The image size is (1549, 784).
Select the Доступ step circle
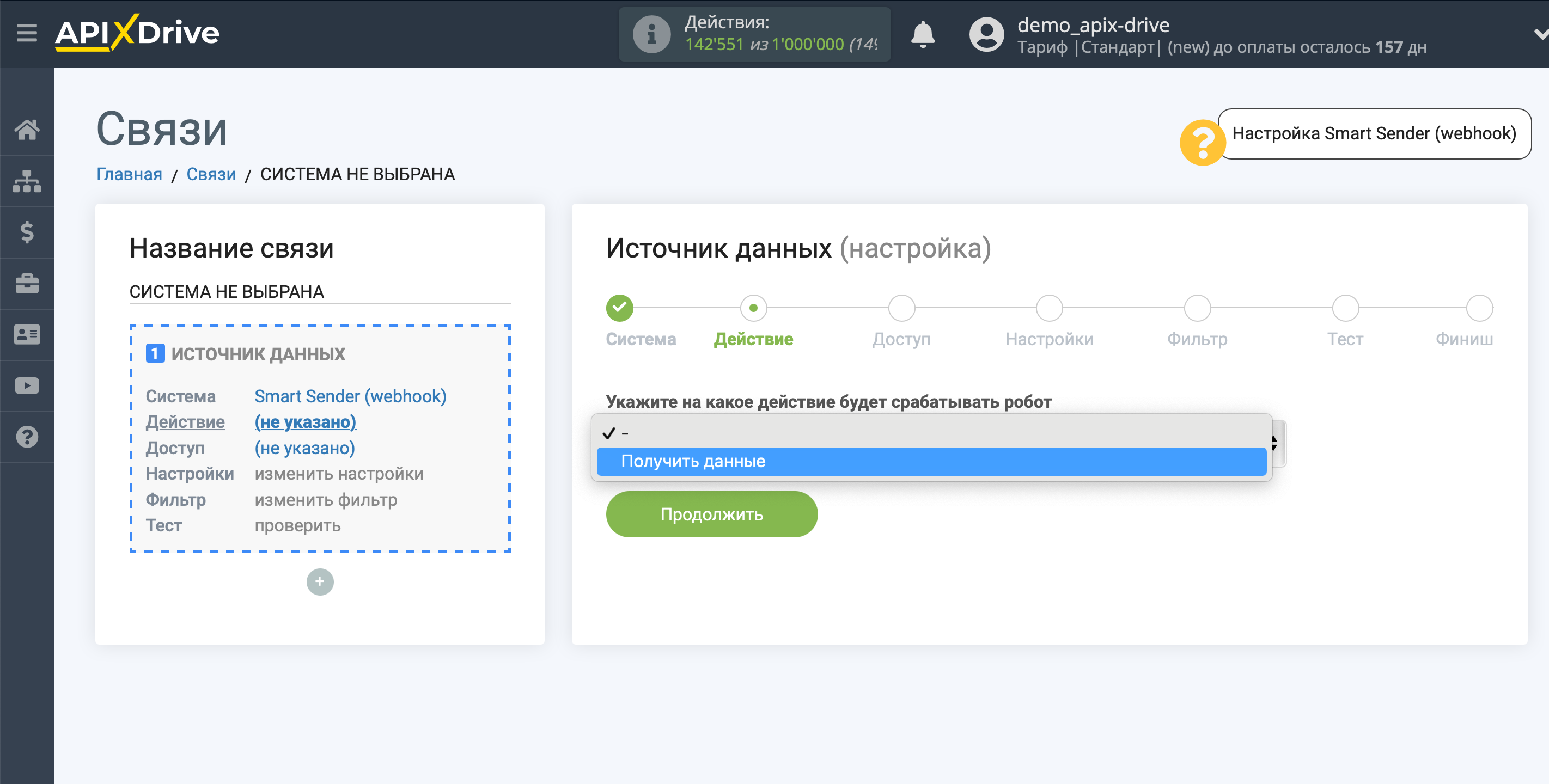click(901, 308)
